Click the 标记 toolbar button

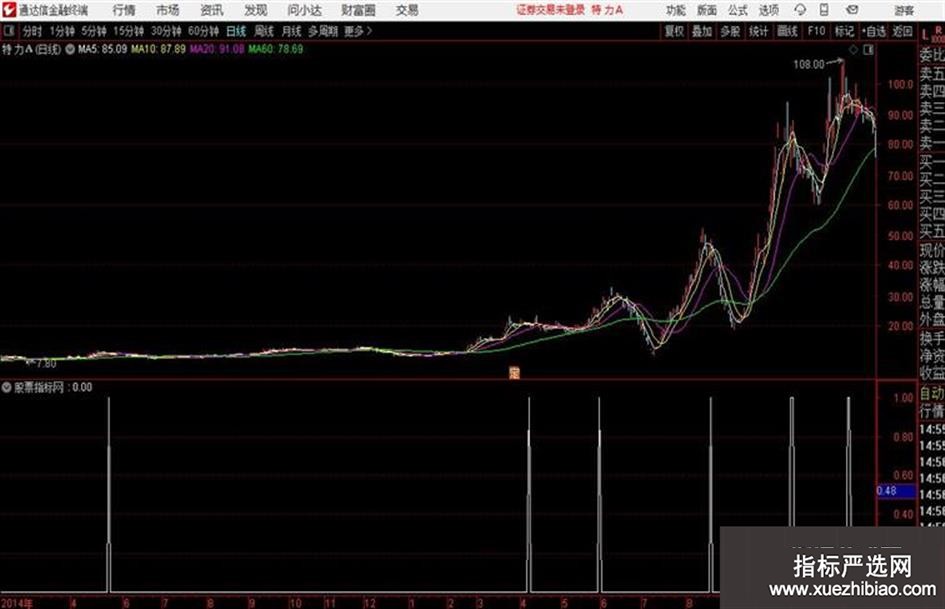pyautogui.click(x=844, y=31)
